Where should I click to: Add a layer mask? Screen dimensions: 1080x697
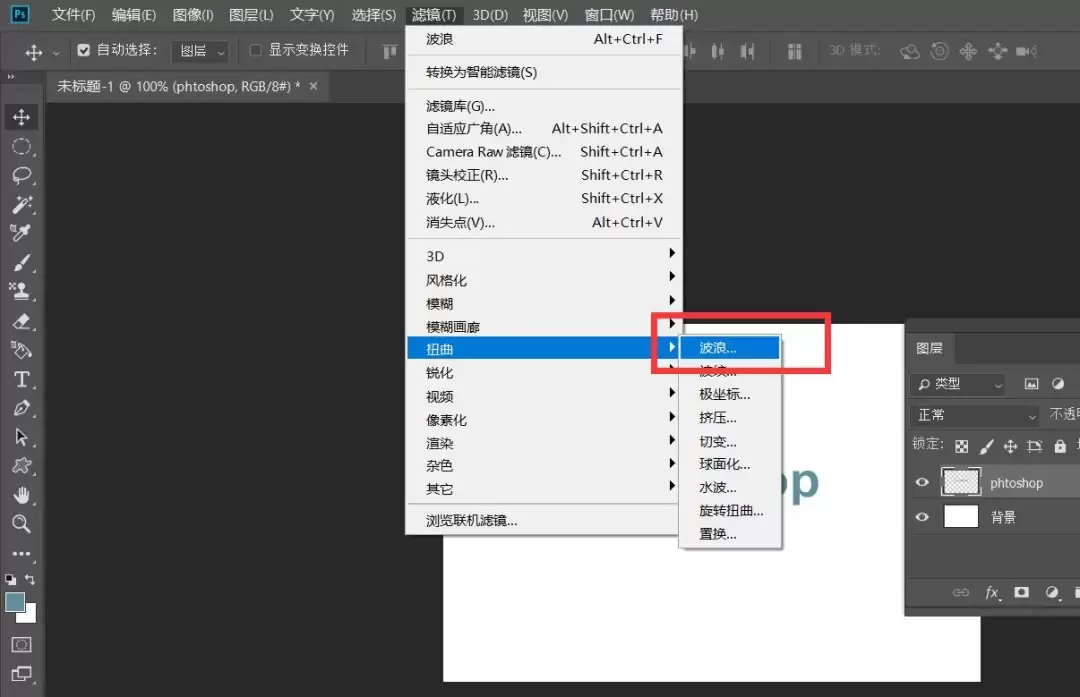click(x=1021, y=592)
